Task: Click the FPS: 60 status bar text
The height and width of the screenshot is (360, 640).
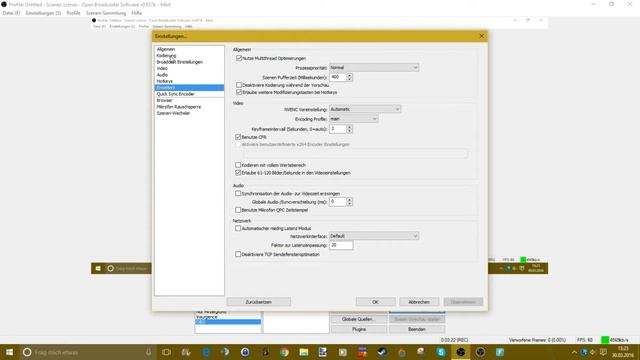Action: point(585,340)
